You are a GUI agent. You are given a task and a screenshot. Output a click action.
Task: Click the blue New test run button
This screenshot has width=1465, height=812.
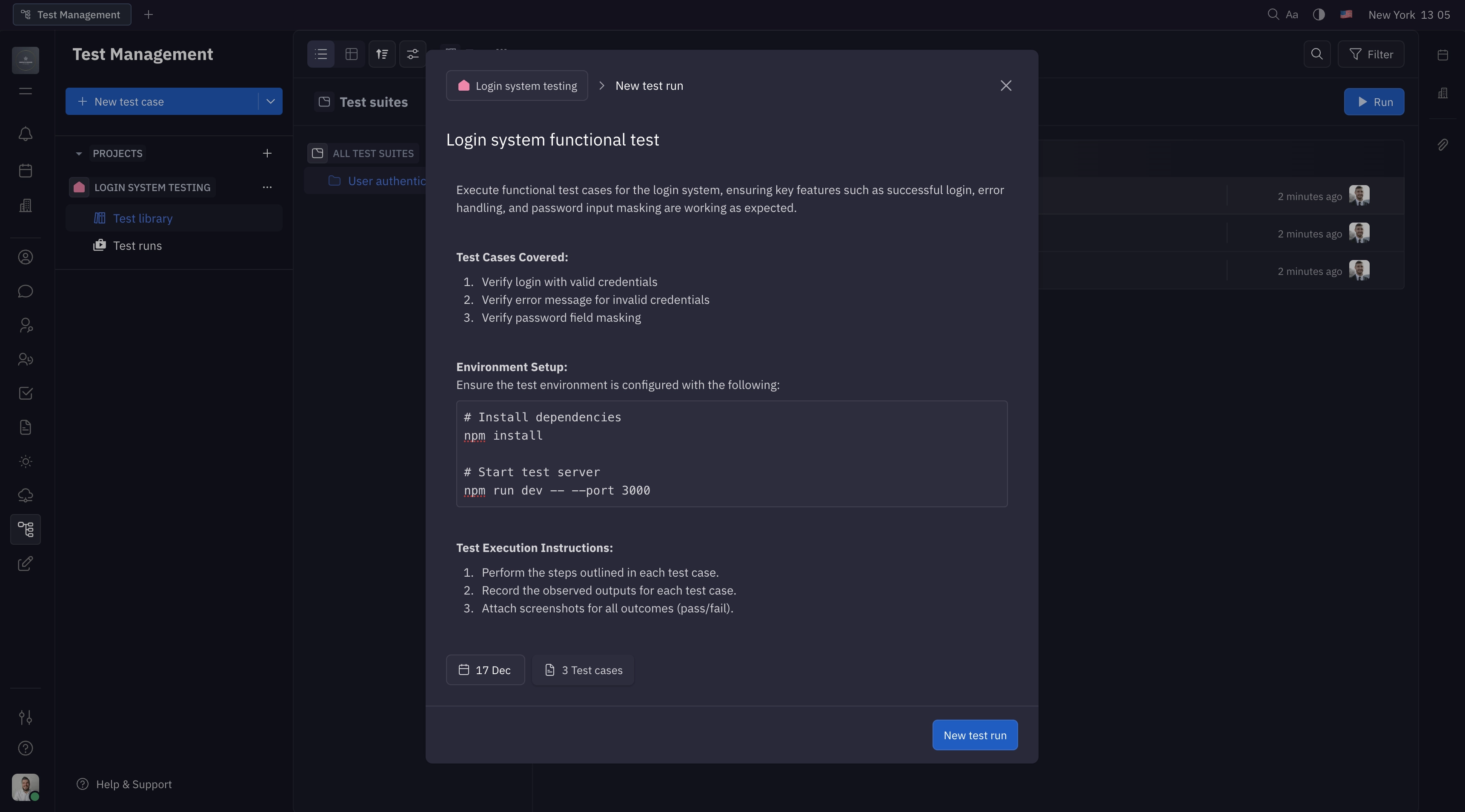[x=974, y=735]
